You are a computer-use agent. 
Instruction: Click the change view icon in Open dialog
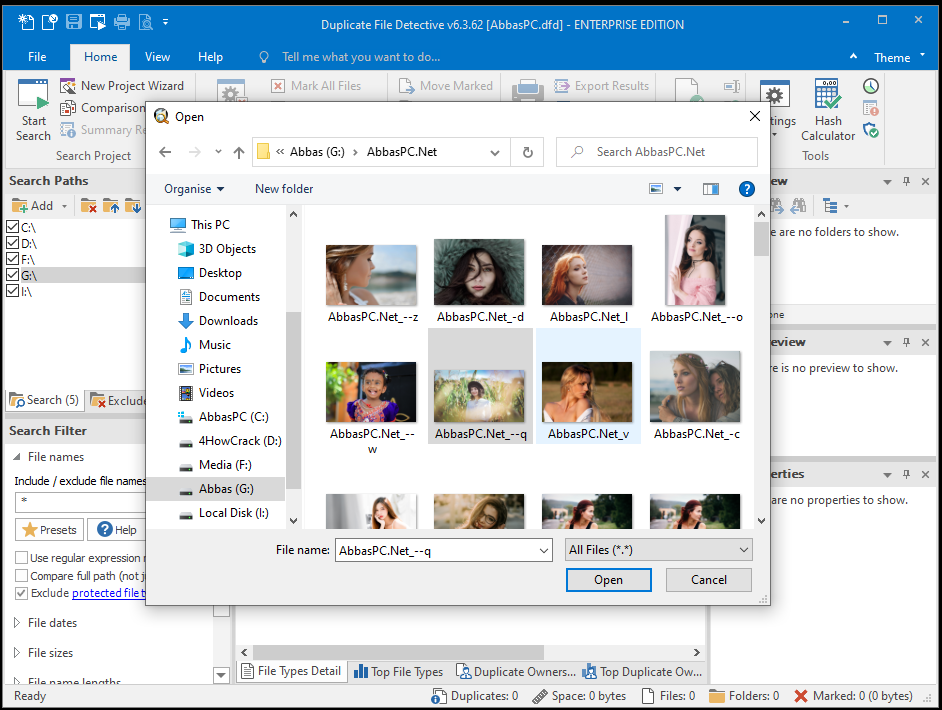tap(656, 189)
